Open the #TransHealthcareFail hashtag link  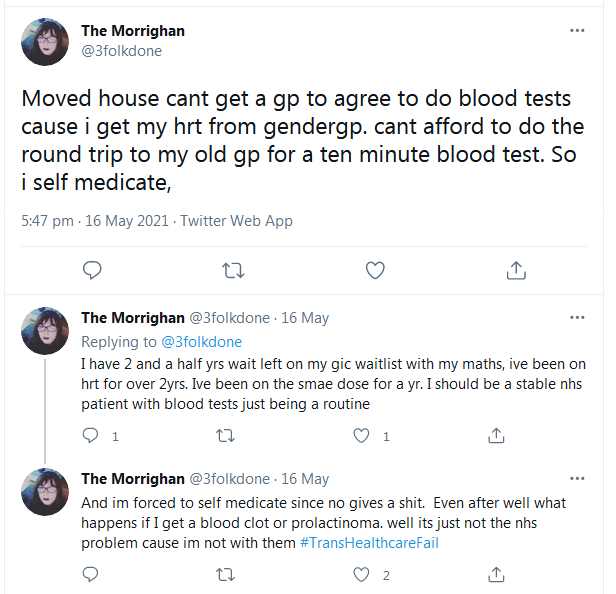369,543
